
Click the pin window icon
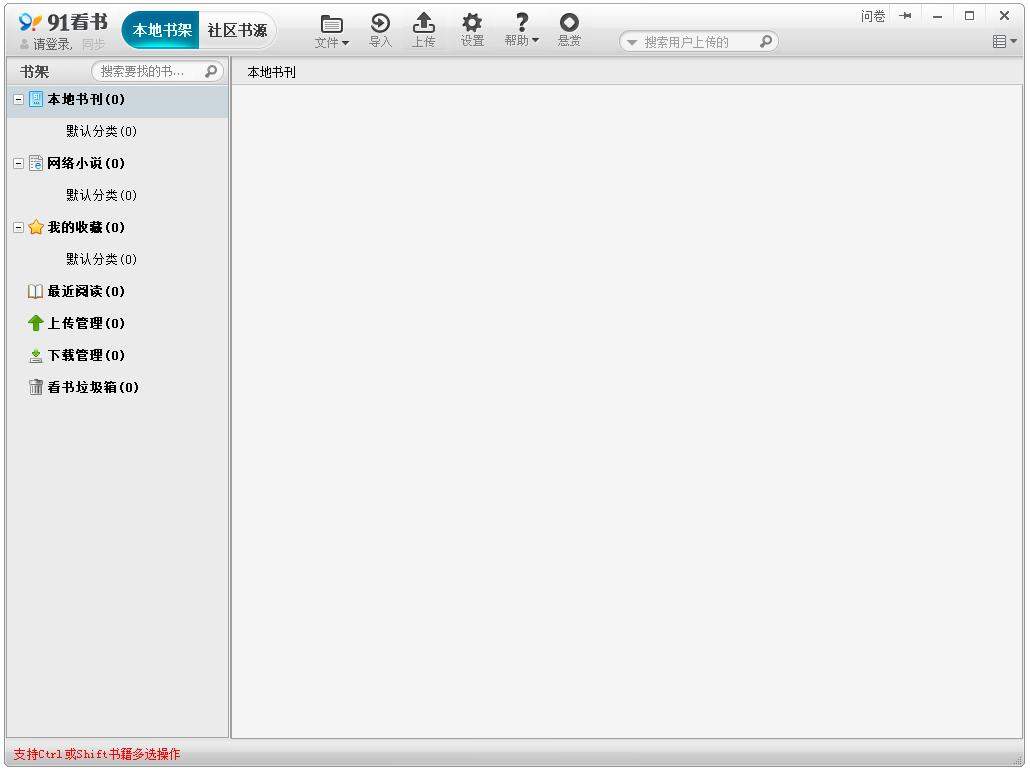pyautogui.click(x=905, y=16)
